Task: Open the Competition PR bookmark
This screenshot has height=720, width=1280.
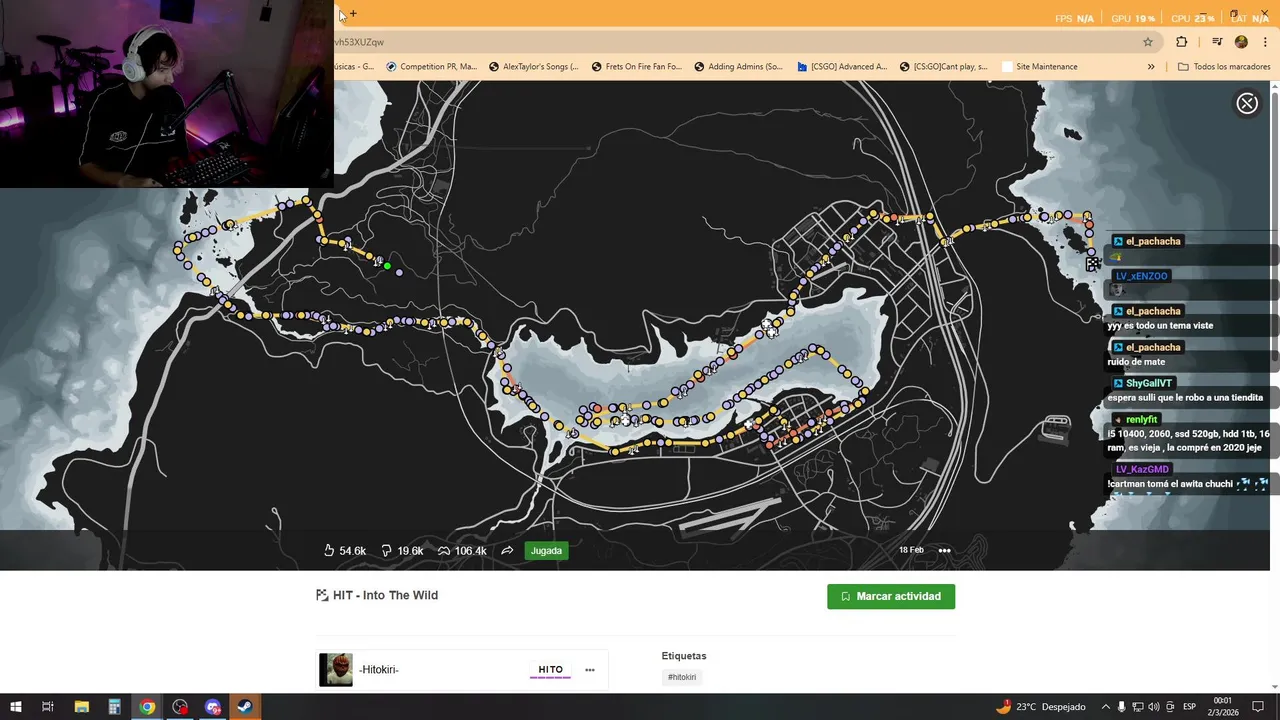Action: (x=431, y=67)
